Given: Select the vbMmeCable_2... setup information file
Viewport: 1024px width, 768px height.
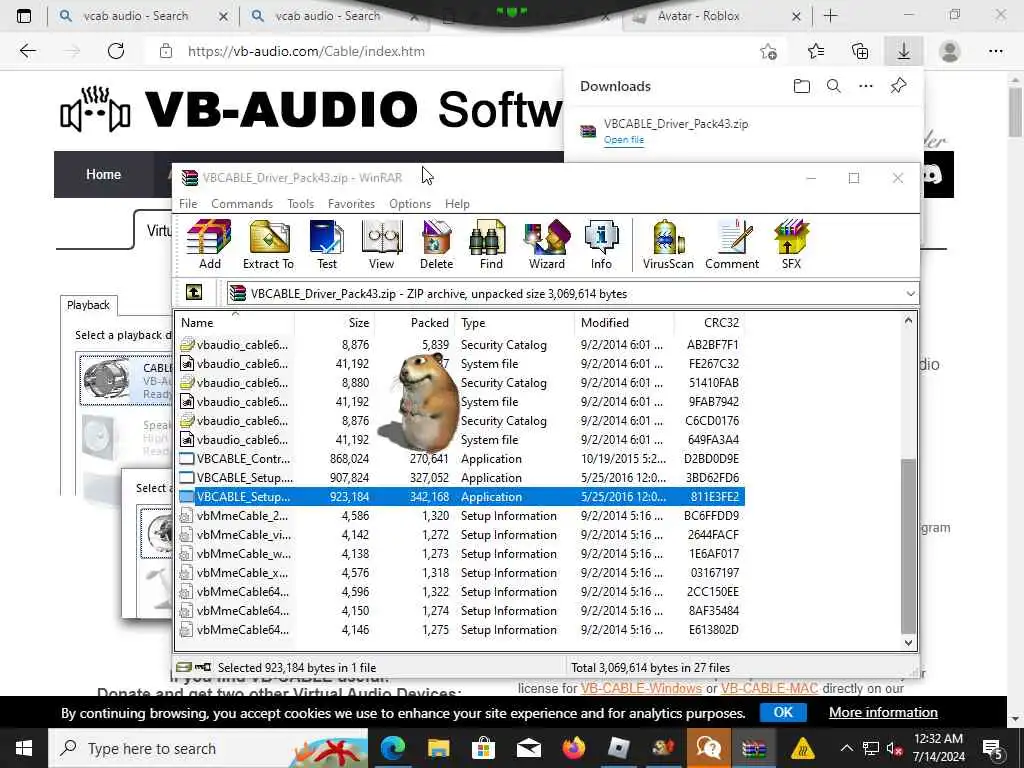Looking at the screenshot, I should click(461, 516).
